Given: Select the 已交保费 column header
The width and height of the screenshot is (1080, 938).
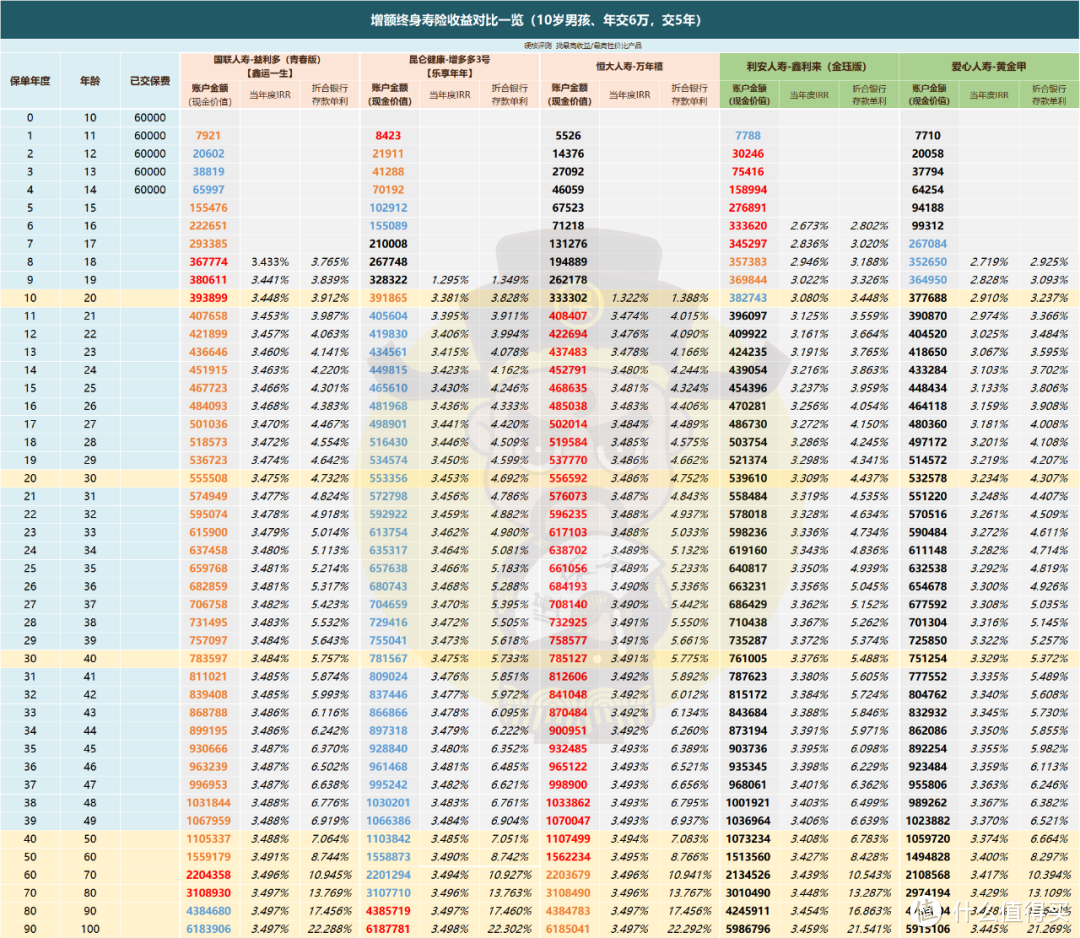Looking at the screenshot, I should point(149,81).
